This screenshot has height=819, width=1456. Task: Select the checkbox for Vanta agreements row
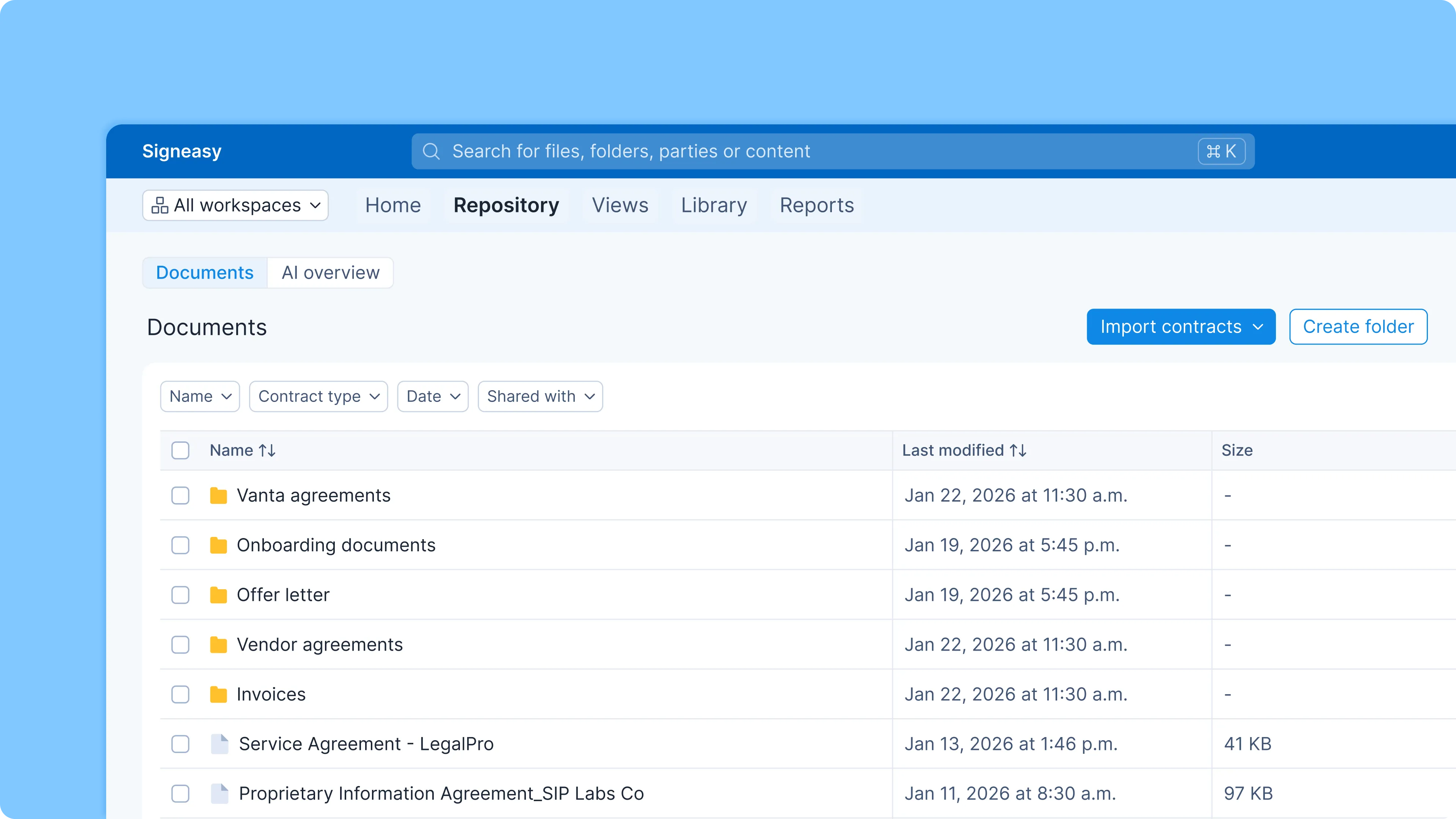(180, 496)
